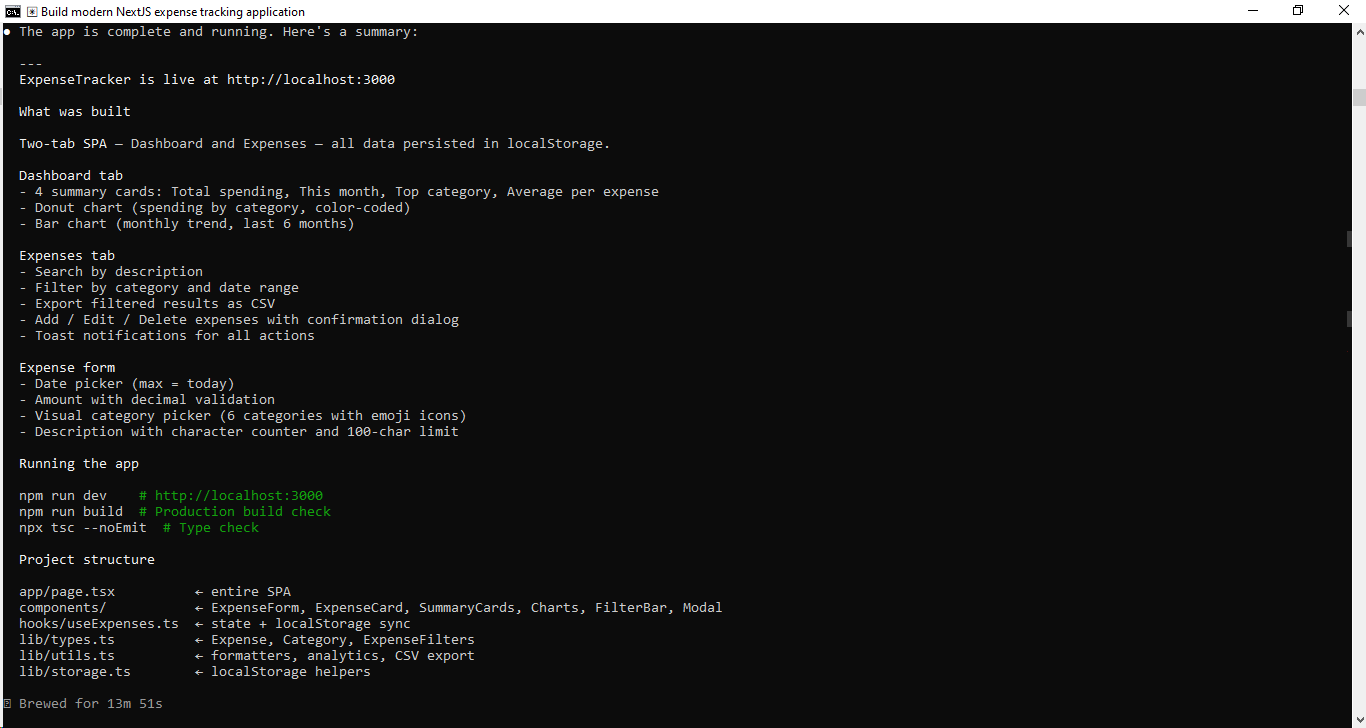This screenshot has height=728, width=1366.
Task: Click the small icon before 'Brewed for 13m 51s'
Action: (7, 704)
